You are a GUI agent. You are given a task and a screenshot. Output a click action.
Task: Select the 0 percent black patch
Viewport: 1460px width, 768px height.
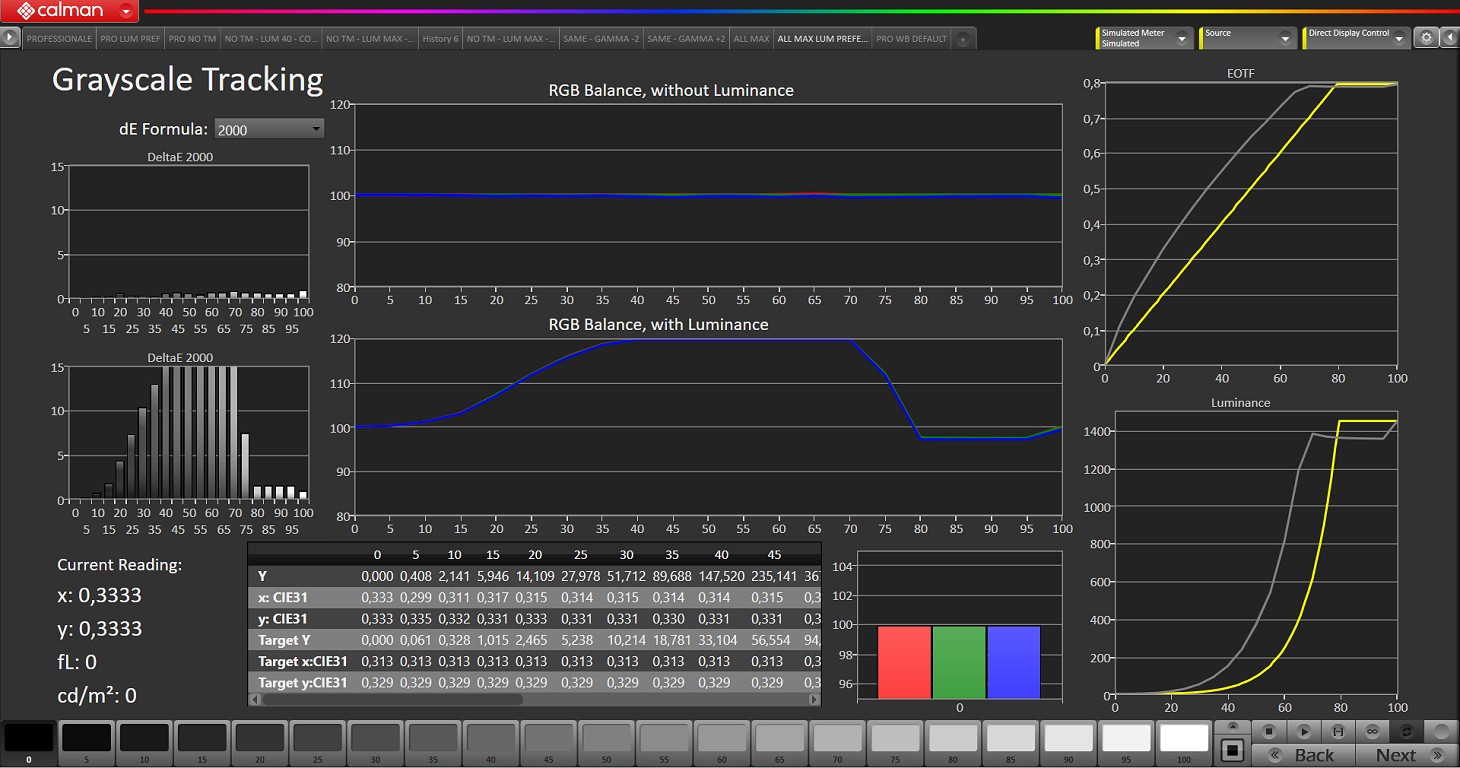pyautogui.click(x=29, y=742)
